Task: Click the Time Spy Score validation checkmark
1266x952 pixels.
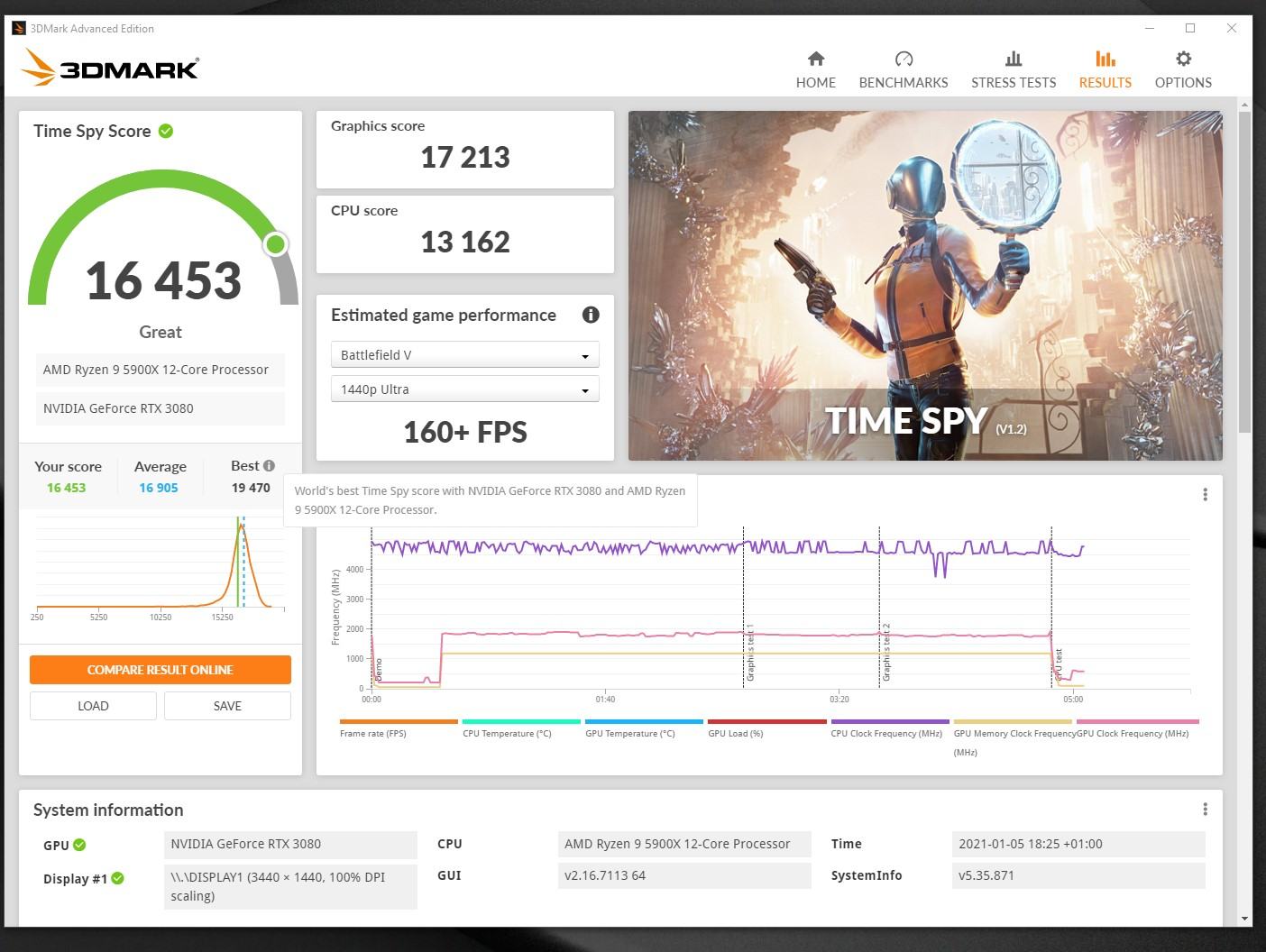Action: [166, 131]
